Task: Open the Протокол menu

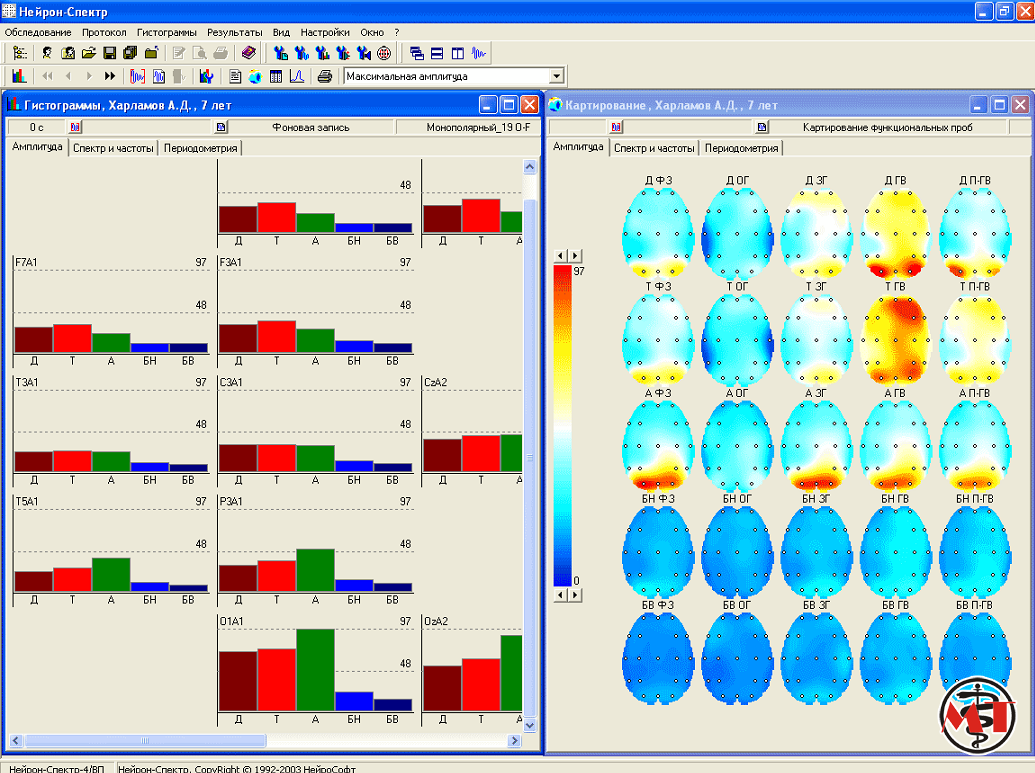Action: click(x=104, y=32)
